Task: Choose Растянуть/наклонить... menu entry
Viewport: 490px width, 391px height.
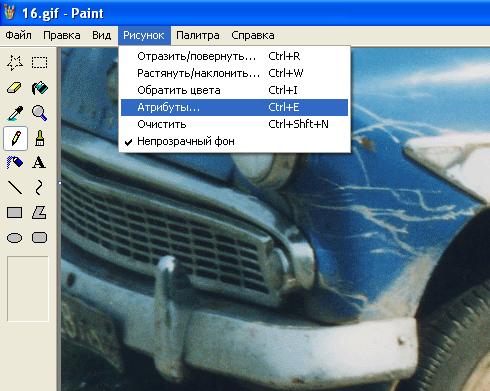Action: [234, 73]
